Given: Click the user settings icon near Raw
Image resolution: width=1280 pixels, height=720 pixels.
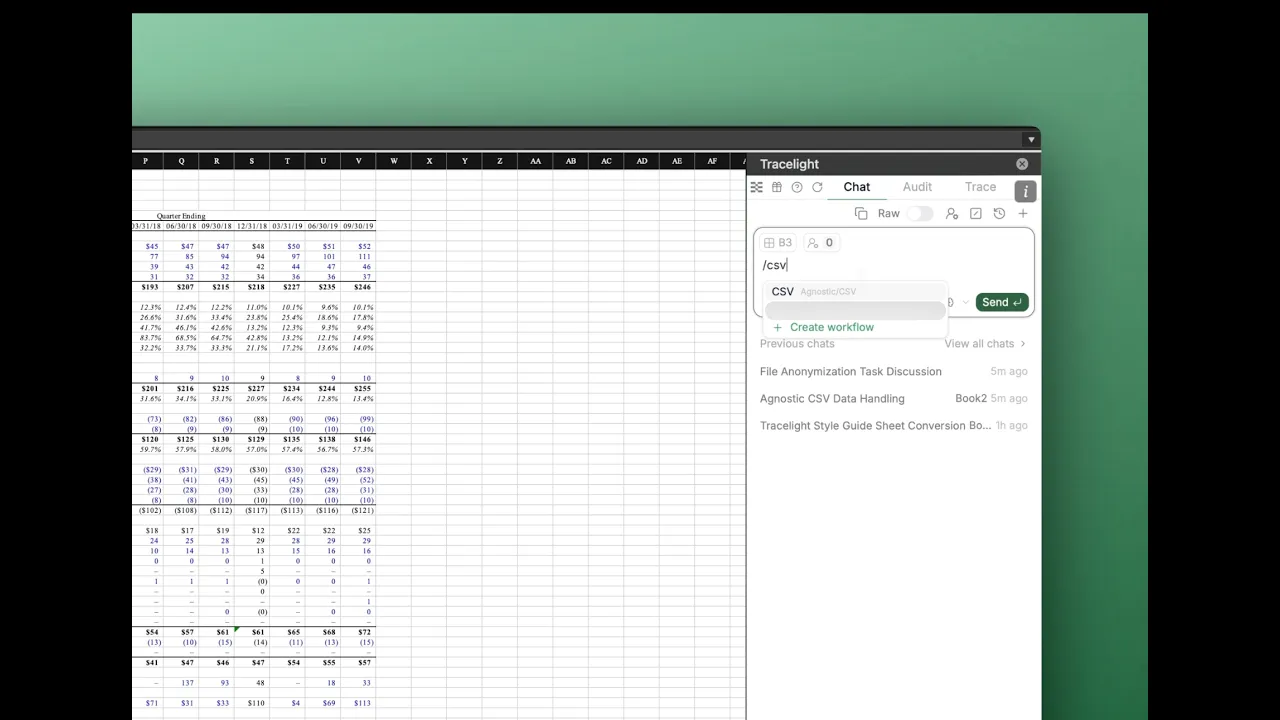Looking at the screenshot, I should coord(952,213).
